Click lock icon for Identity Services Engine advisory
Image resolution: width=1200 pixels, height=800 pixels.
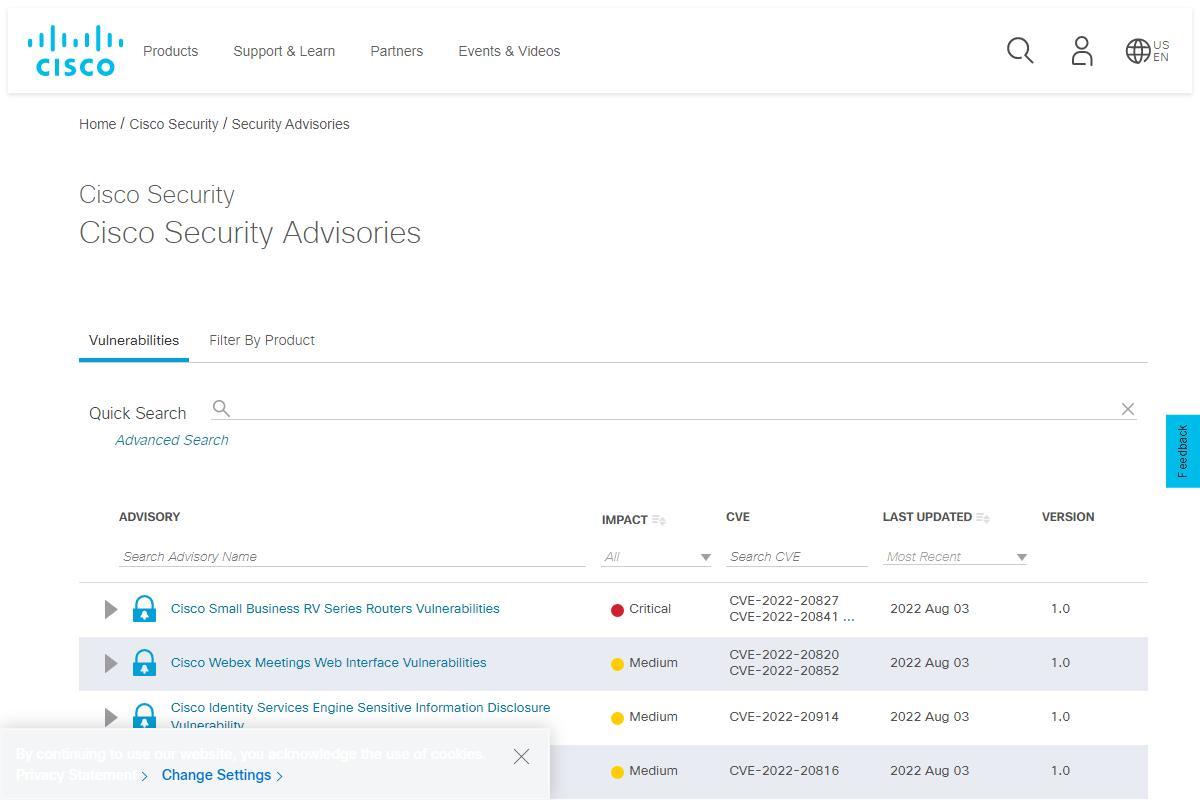144,716
